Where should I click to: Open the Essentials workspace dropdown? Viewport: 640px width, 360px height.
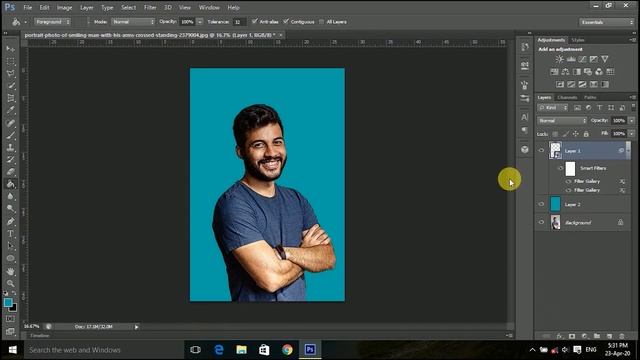coord(606,22)
